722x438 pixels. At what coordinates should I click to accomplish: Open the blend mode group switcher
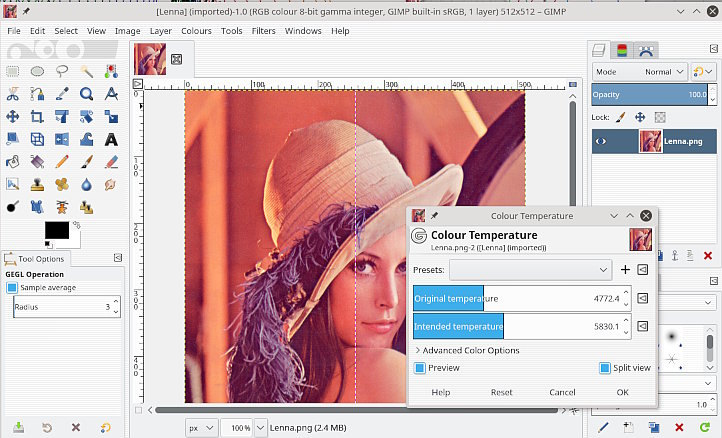click(703, 72)
